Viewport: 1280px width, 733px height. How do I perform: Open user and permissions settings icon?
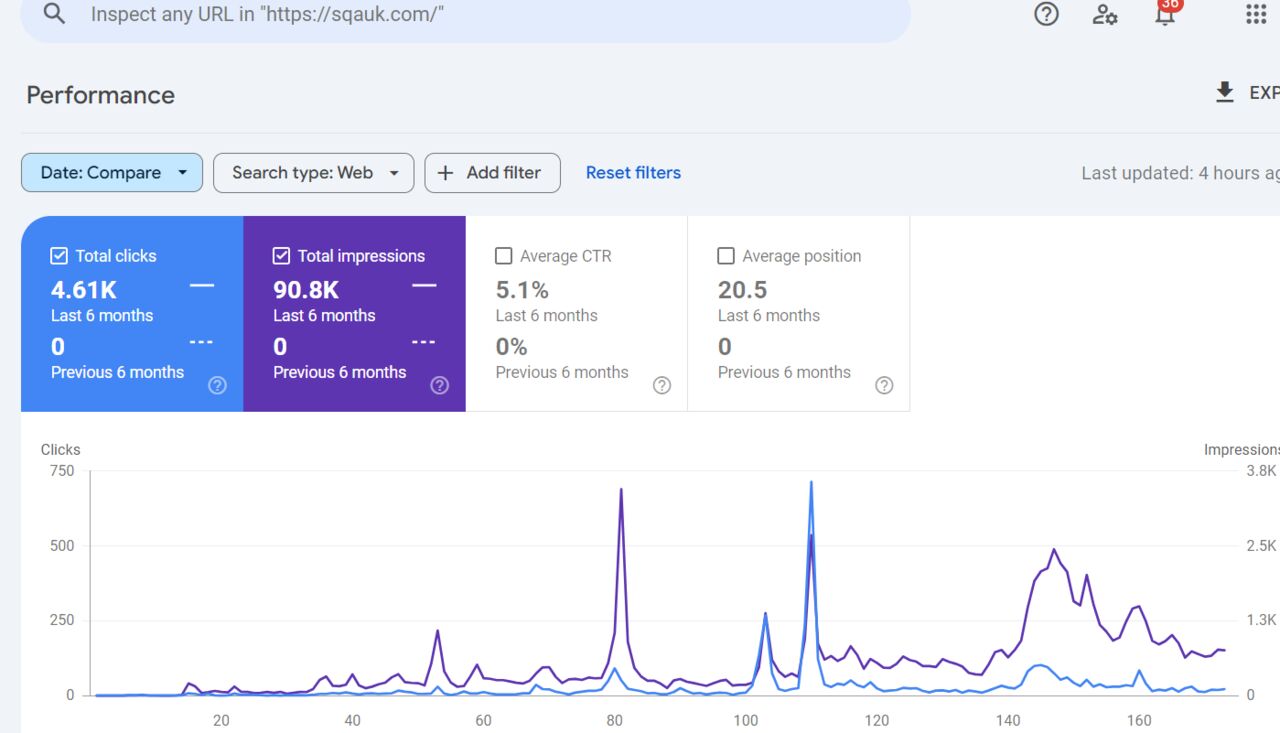pyautogui.click(x=1105, y=14)
